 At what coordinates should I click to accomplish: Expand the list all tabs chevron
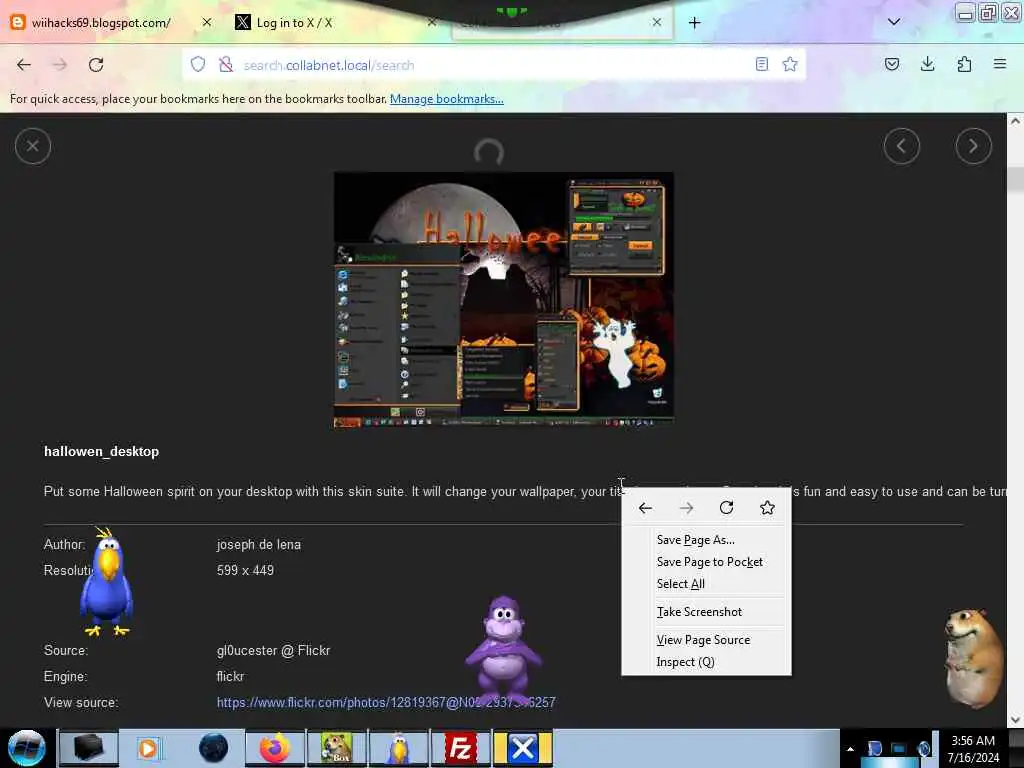tap(894, 22)
